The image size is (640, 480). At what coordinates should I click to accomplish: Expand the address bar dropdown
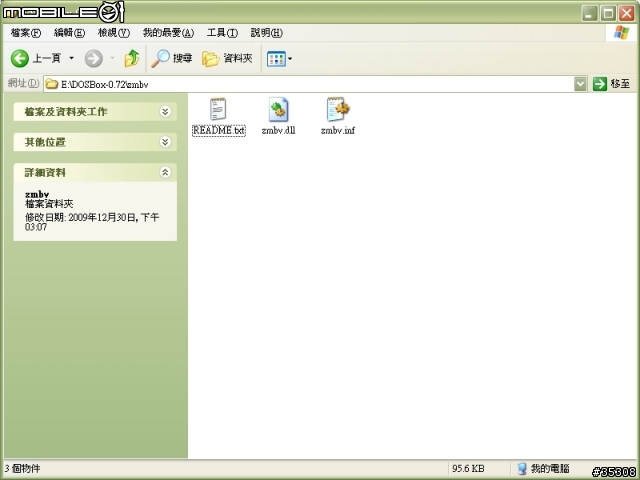pyautogui.click(x=580, y=84)
